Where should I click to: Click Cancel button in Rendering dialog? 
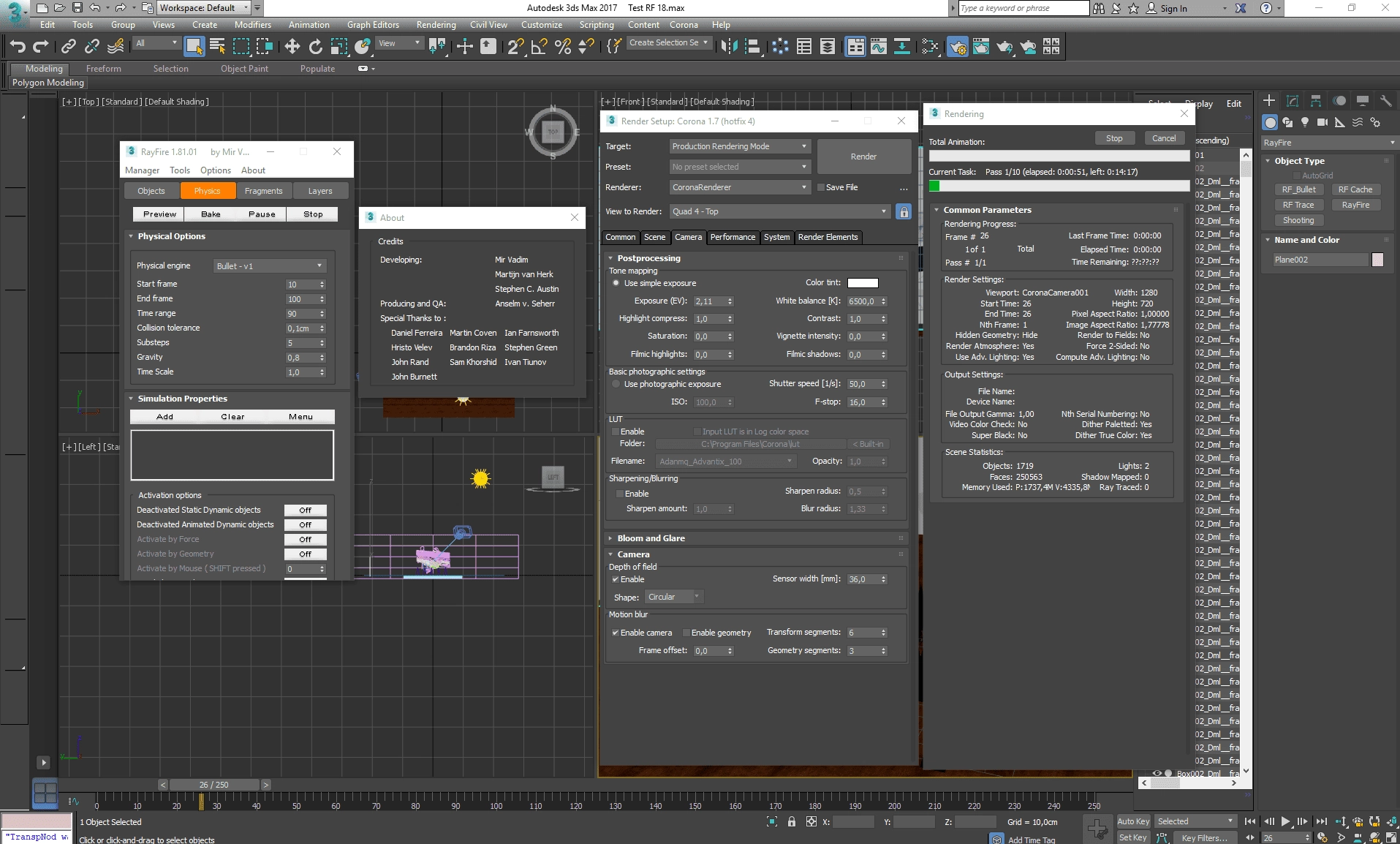(x=1164, y=138)
